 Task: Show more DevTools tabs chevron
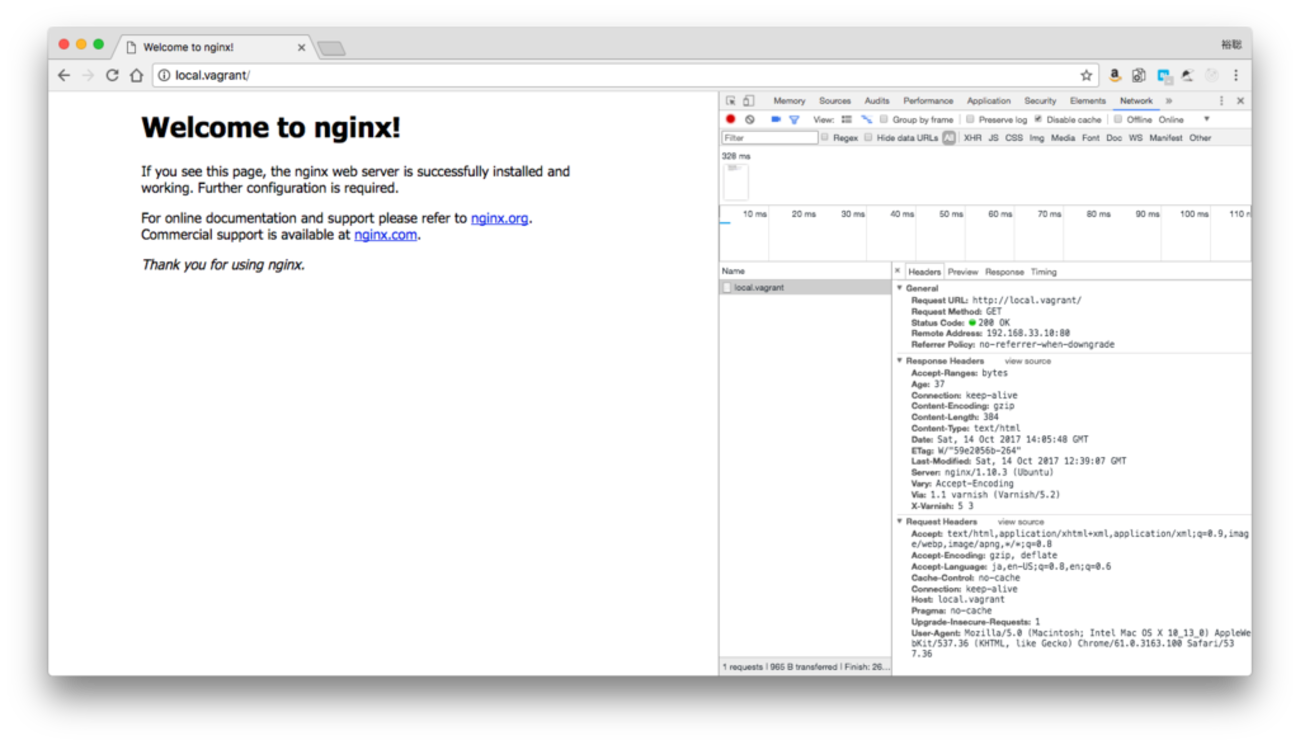pos(1168,101)
